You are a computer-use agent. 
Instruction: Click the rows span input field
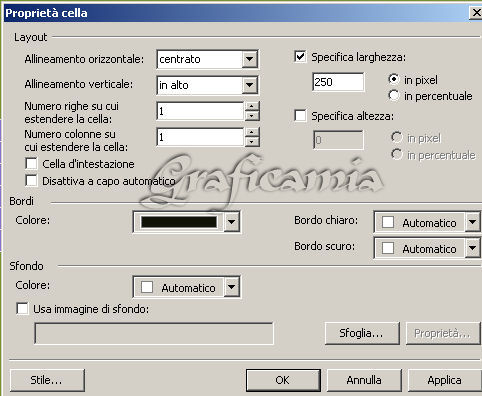pos(200,111)
